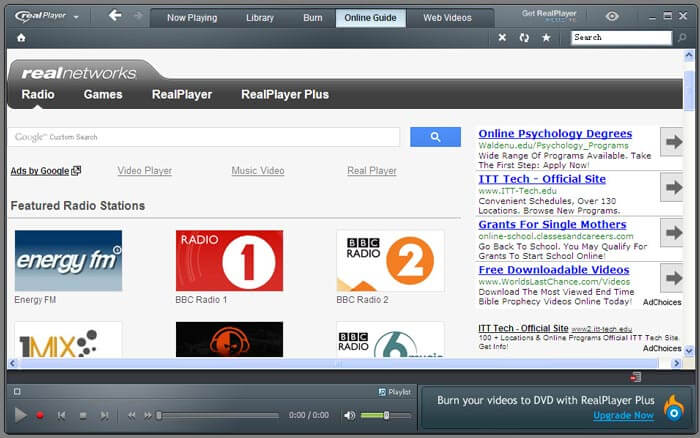
Task: Open the RealPlayer Plus navigation item
Action: 285,94
